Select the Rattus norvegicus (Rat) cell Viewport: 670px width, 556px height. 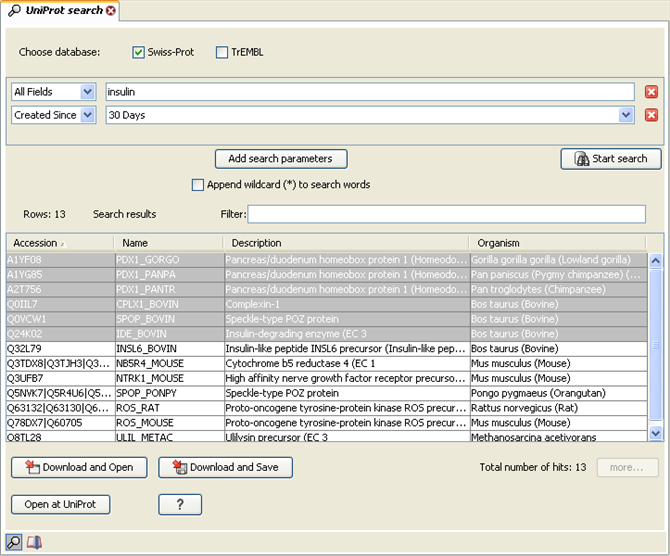coord(558,408)
